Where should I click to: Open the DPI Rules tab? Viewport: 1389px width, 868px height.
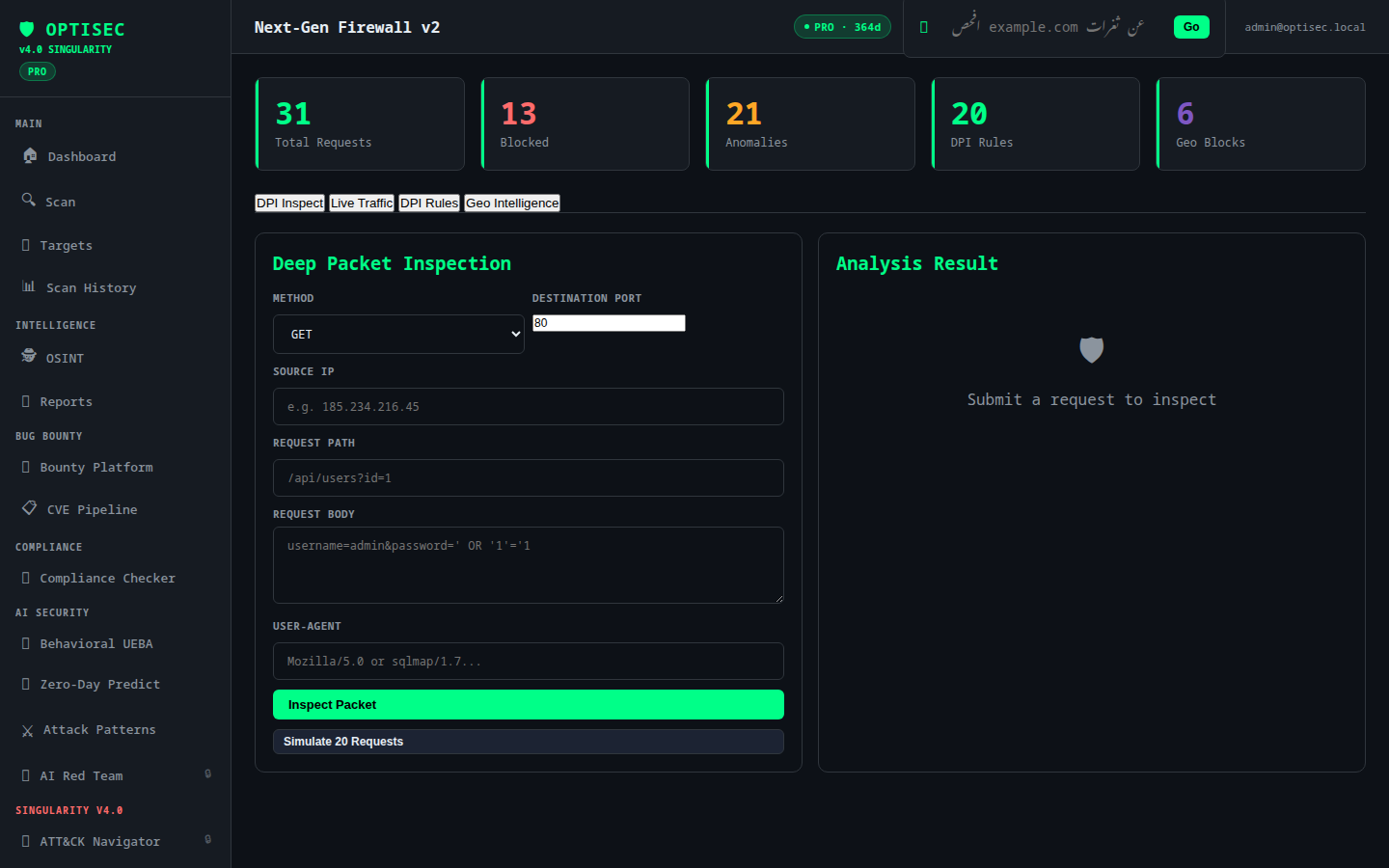point(429,203)
